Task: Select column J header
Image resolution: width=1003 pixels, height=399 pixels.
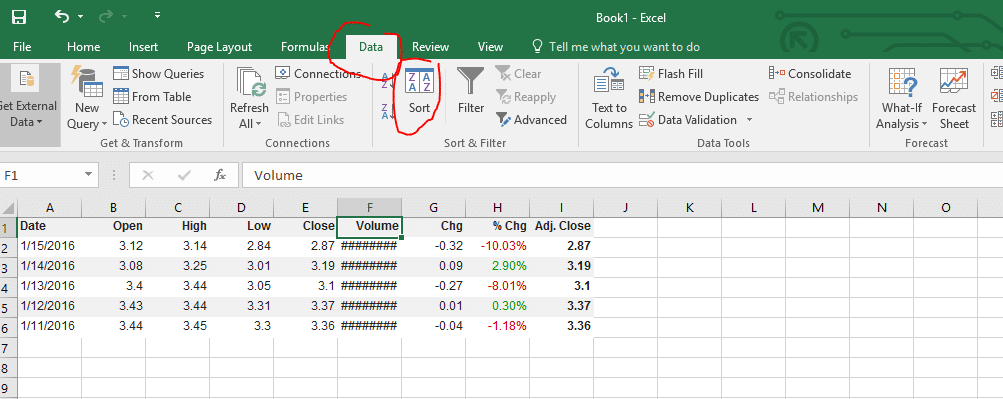Action: coord(626,208)
